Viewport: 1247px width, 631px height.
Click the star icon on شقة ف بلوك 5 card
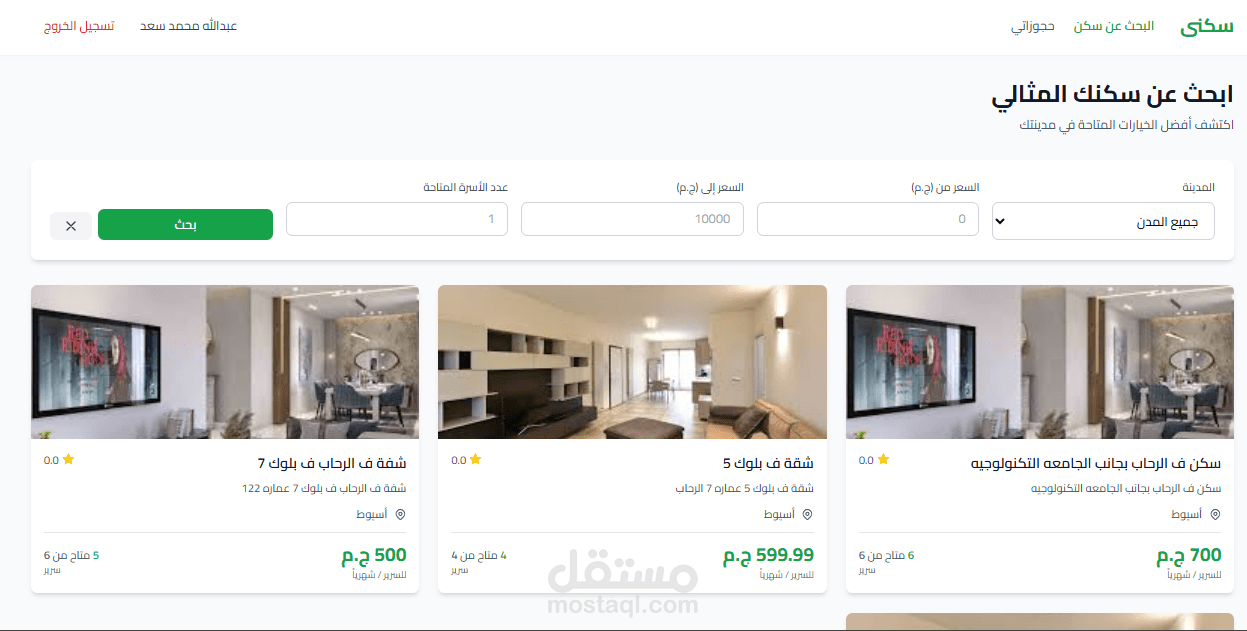(476, 460)
